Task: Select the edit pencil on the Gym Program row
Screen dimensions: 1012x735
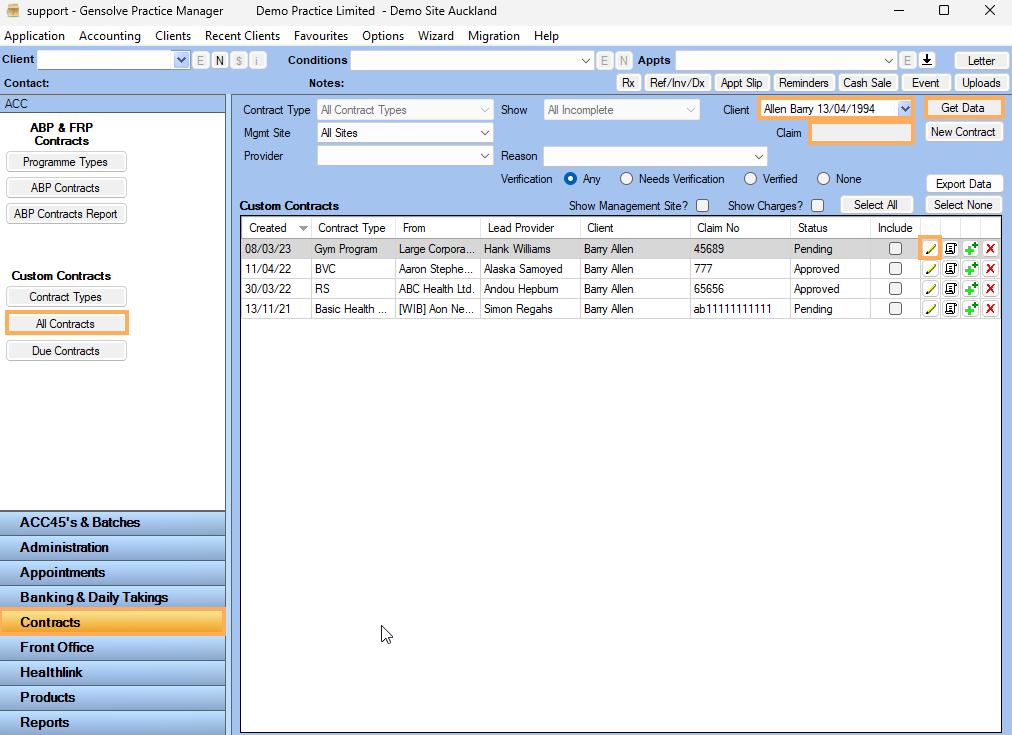Action: point(929,248)
